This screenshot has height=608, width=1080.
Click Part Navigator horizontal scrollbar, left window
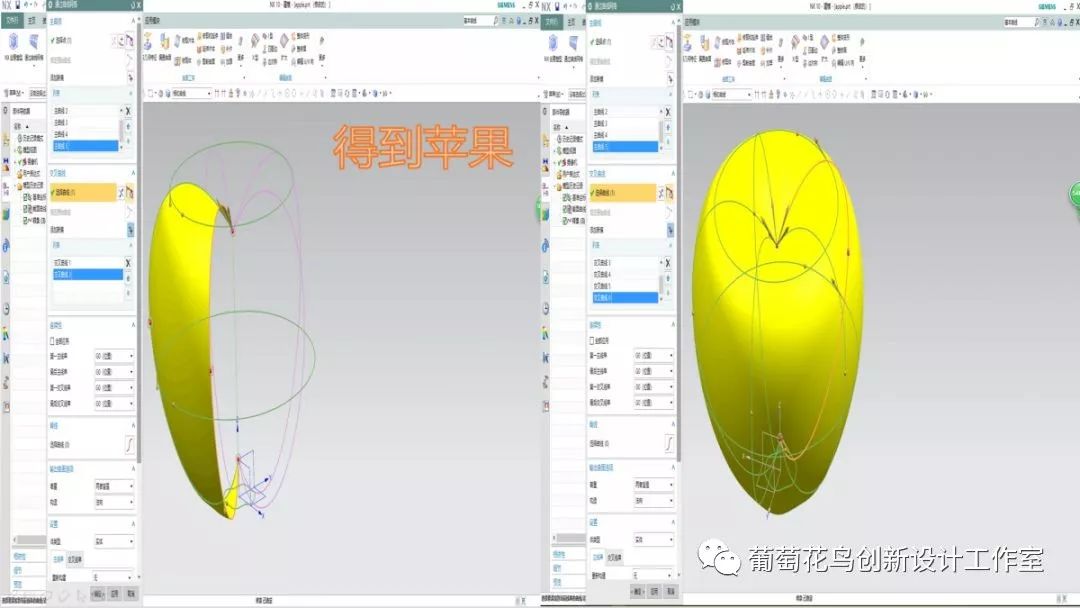pos(31,540)
